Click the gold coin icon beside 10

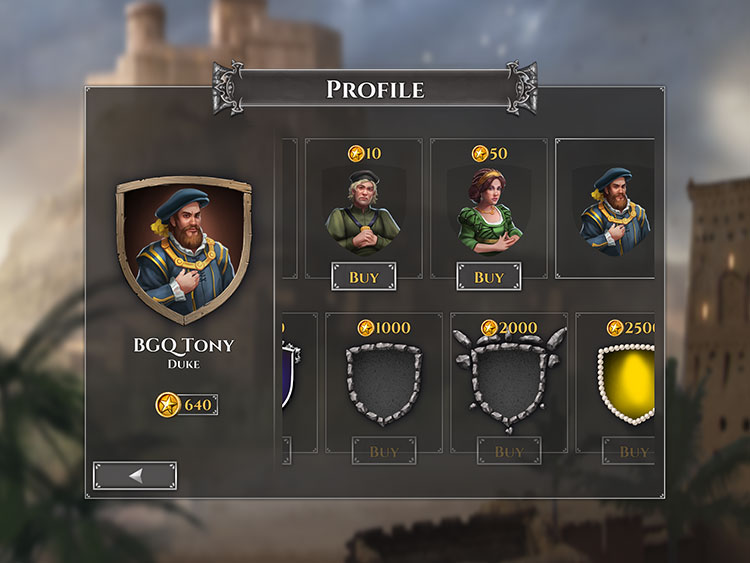pos(355,154)
